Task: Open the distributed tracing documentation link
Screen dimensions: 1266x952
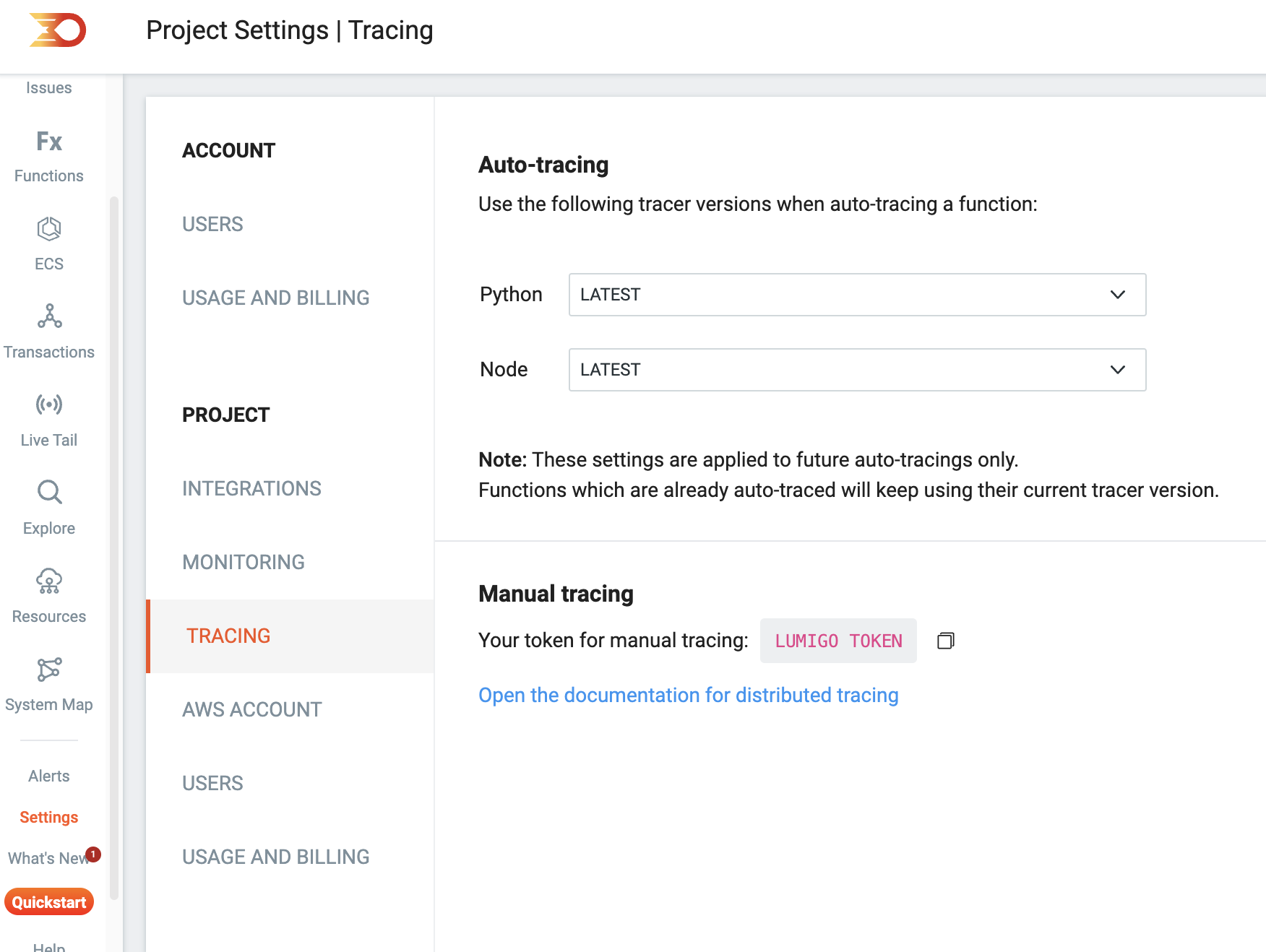Action: pyautogui.click(x=688, y=695)
